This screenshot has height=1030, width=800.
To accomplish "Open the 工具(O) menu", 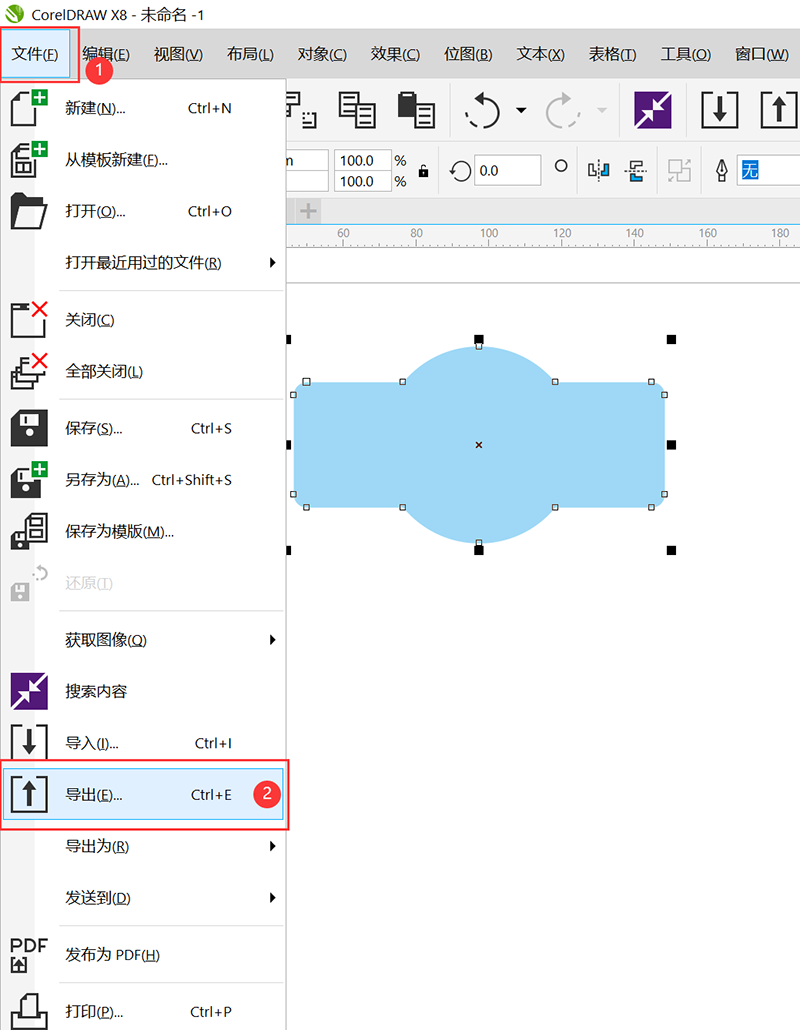I will pos(686,54).
